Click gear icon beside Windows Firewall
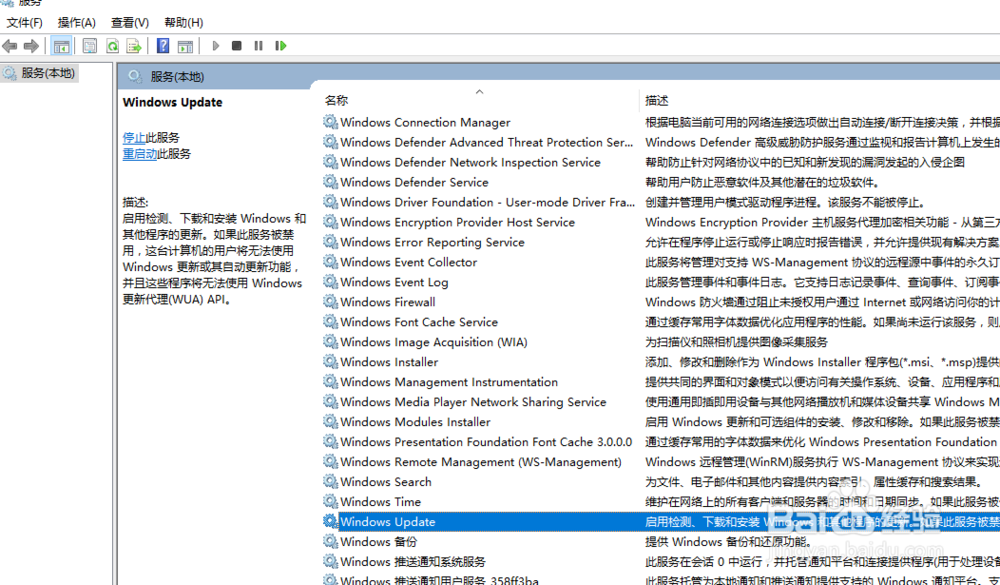Screen dimensions: 1000x585 [330, 302]
